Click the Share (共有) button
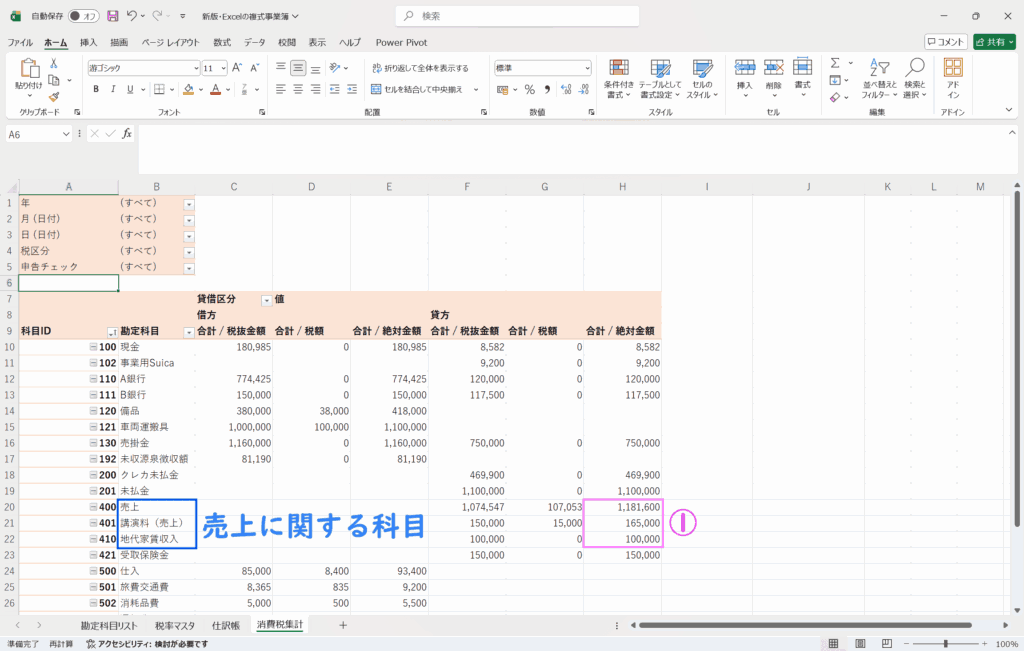This screenshot has width=1024, height=651. (996, 42)
